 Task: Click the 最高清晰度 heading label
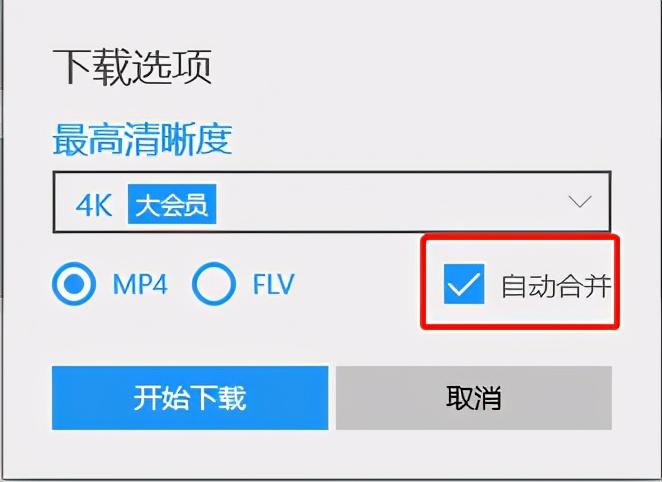(142, 139)
